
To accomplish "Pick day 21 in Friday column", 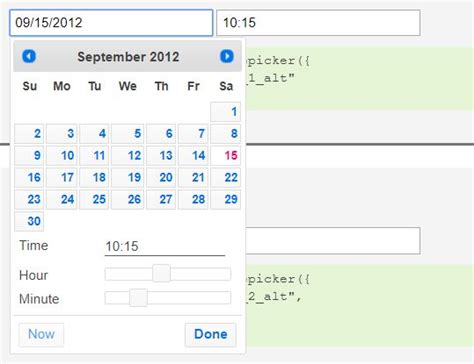I will (x=193, y=177).
